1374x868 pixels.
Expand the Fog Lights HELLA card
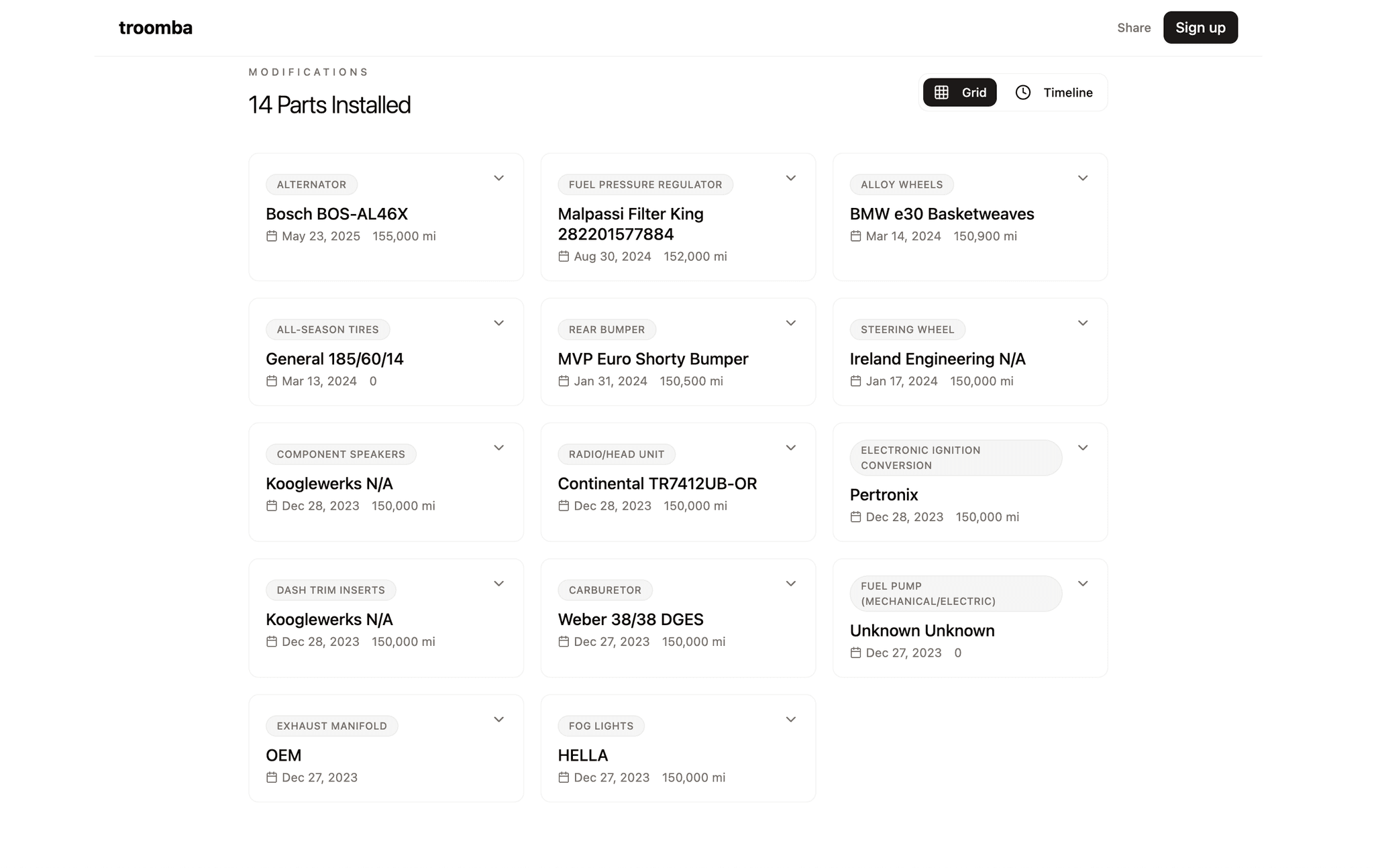(x=790, y=718)
